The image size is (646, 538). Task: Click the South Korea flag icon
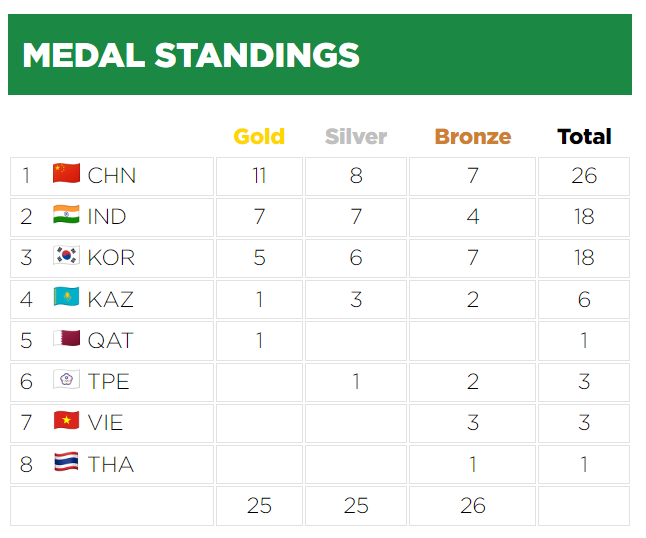pos(66,256)
